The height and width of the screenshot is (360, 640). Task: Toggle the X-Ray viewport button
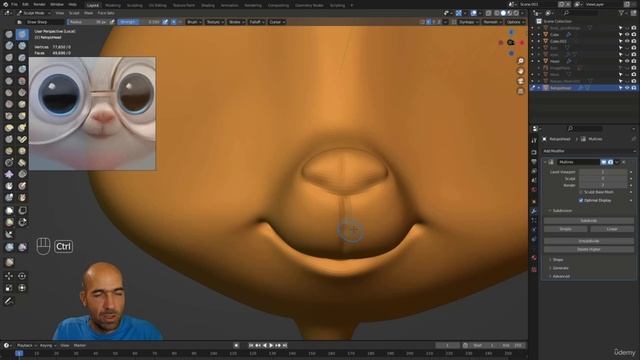[x=489, y=13]
